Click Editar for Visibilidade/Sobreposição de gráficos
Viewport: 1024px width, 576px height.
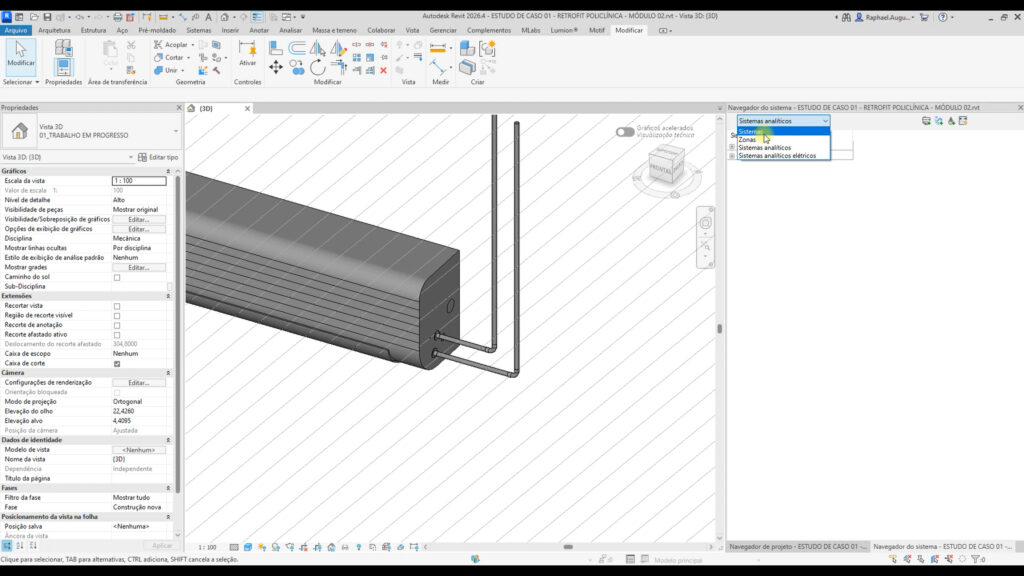[138, 219]
